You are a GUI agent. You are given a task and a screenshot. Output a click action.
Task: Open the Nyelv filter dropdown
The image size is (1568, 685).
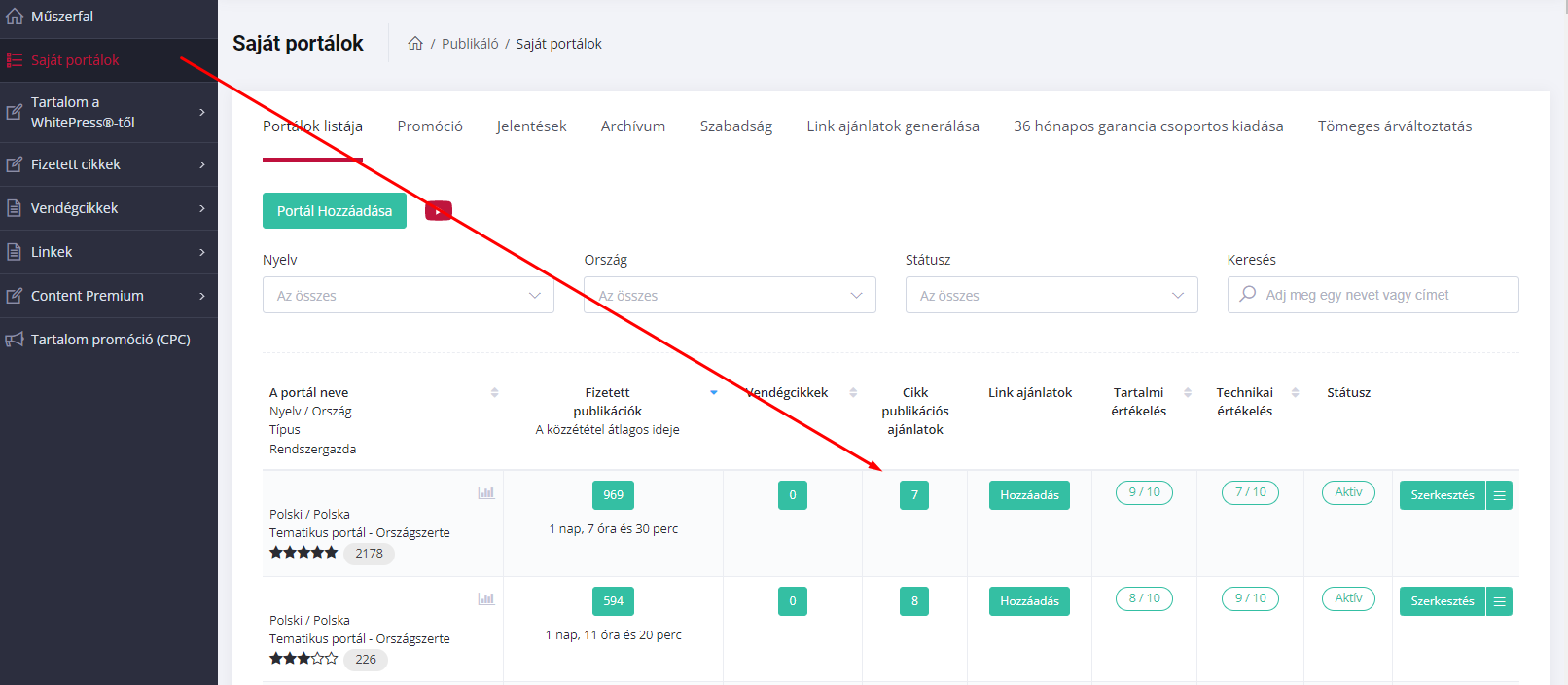click(408, 295)
